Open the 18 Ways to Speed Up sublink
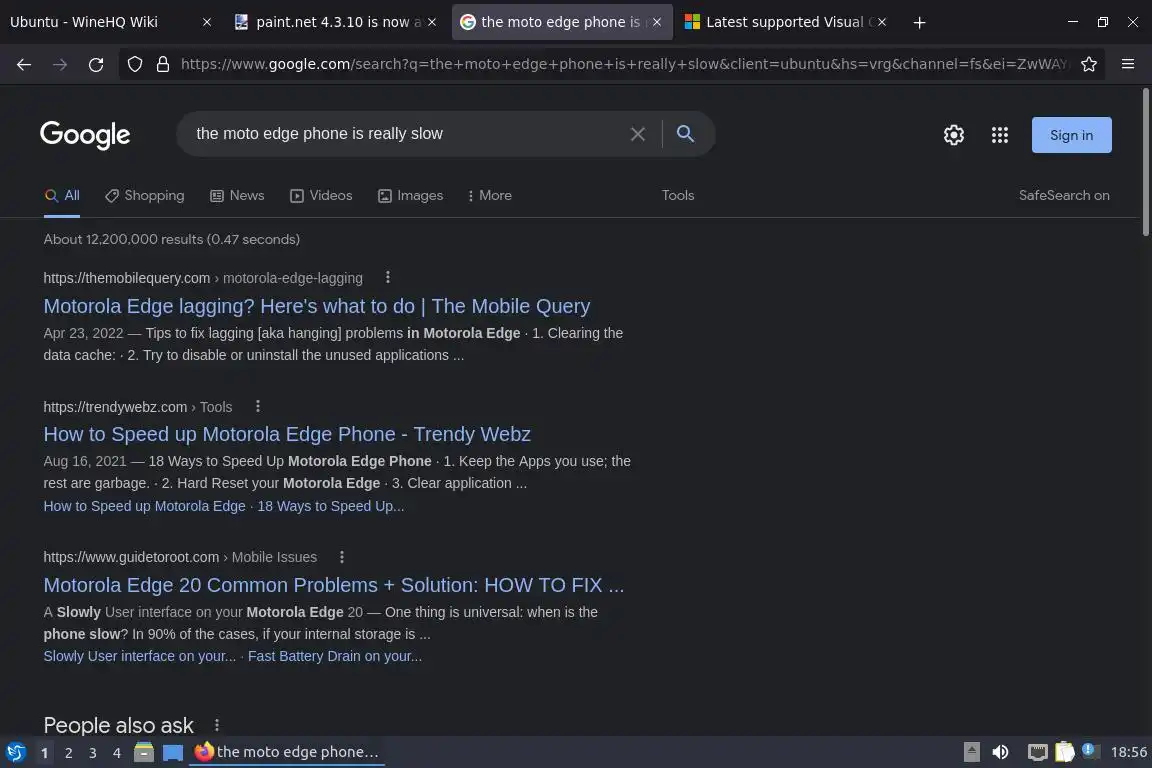 point(331,506)
